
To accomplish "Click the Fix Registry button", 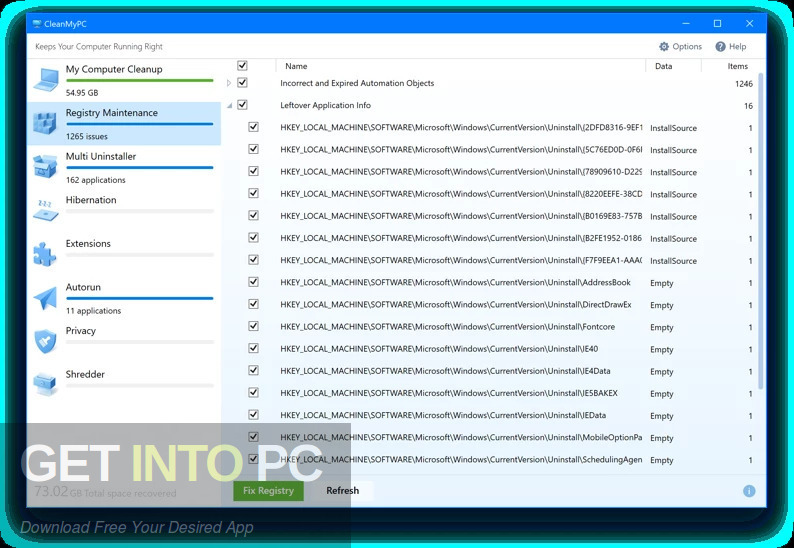I will (x=268, y=491).
